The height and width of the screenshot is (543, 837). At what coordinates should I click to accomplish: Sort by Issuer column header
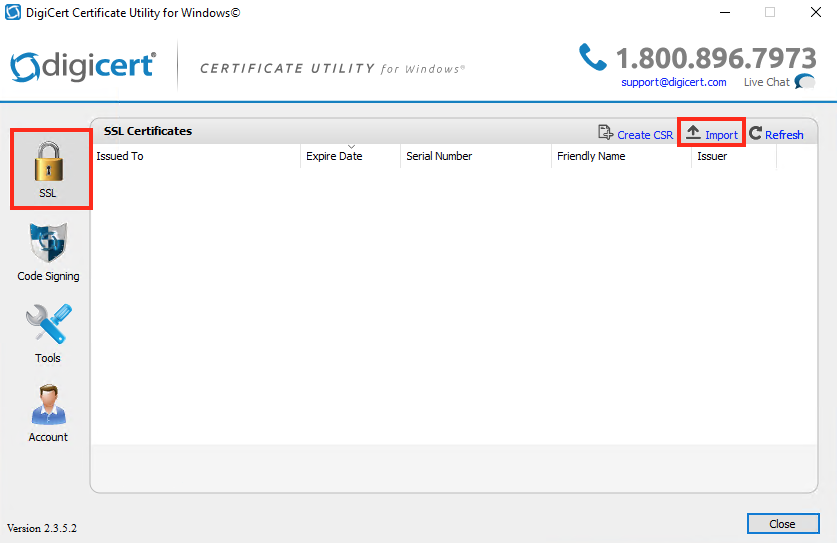(x=712, y=156)
